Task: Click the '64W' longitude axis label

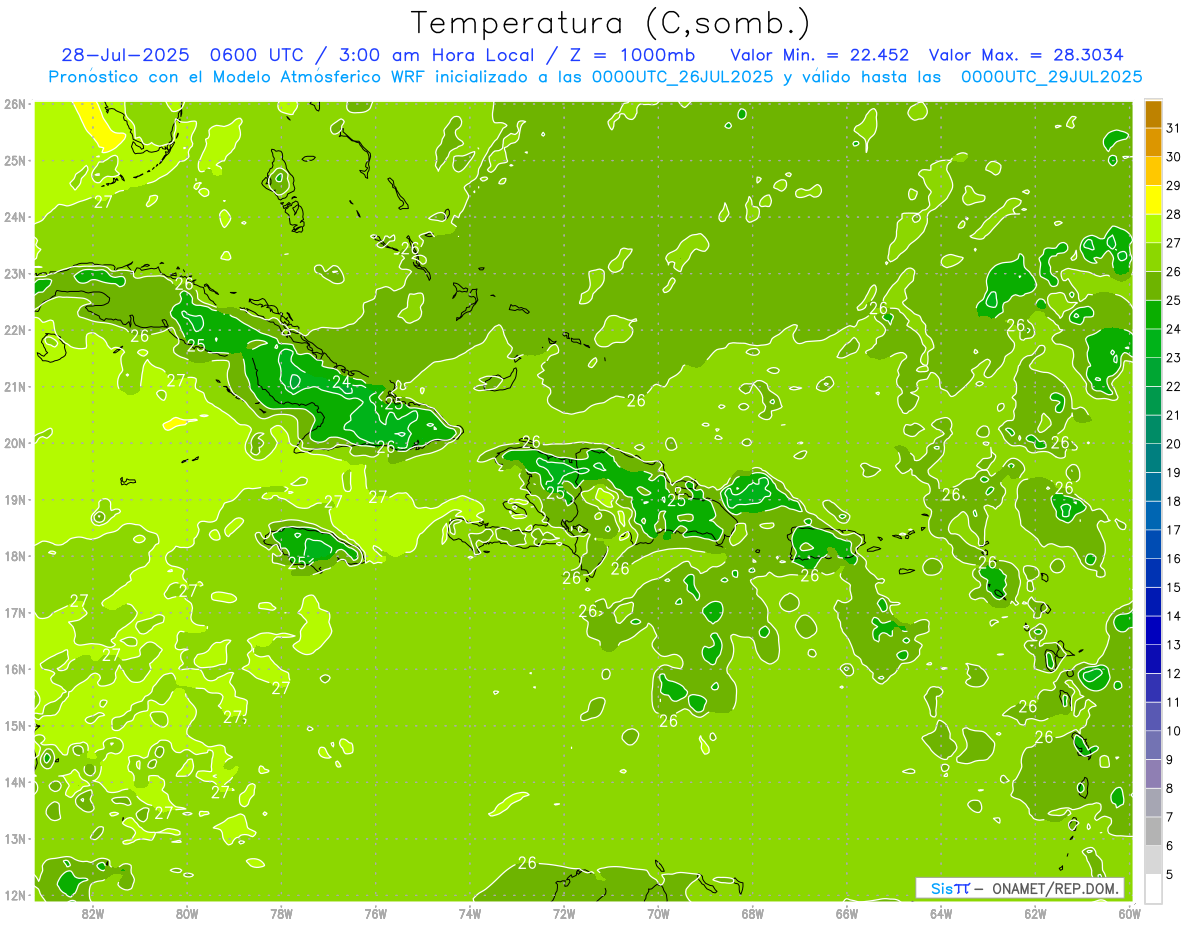Action: 941,912
